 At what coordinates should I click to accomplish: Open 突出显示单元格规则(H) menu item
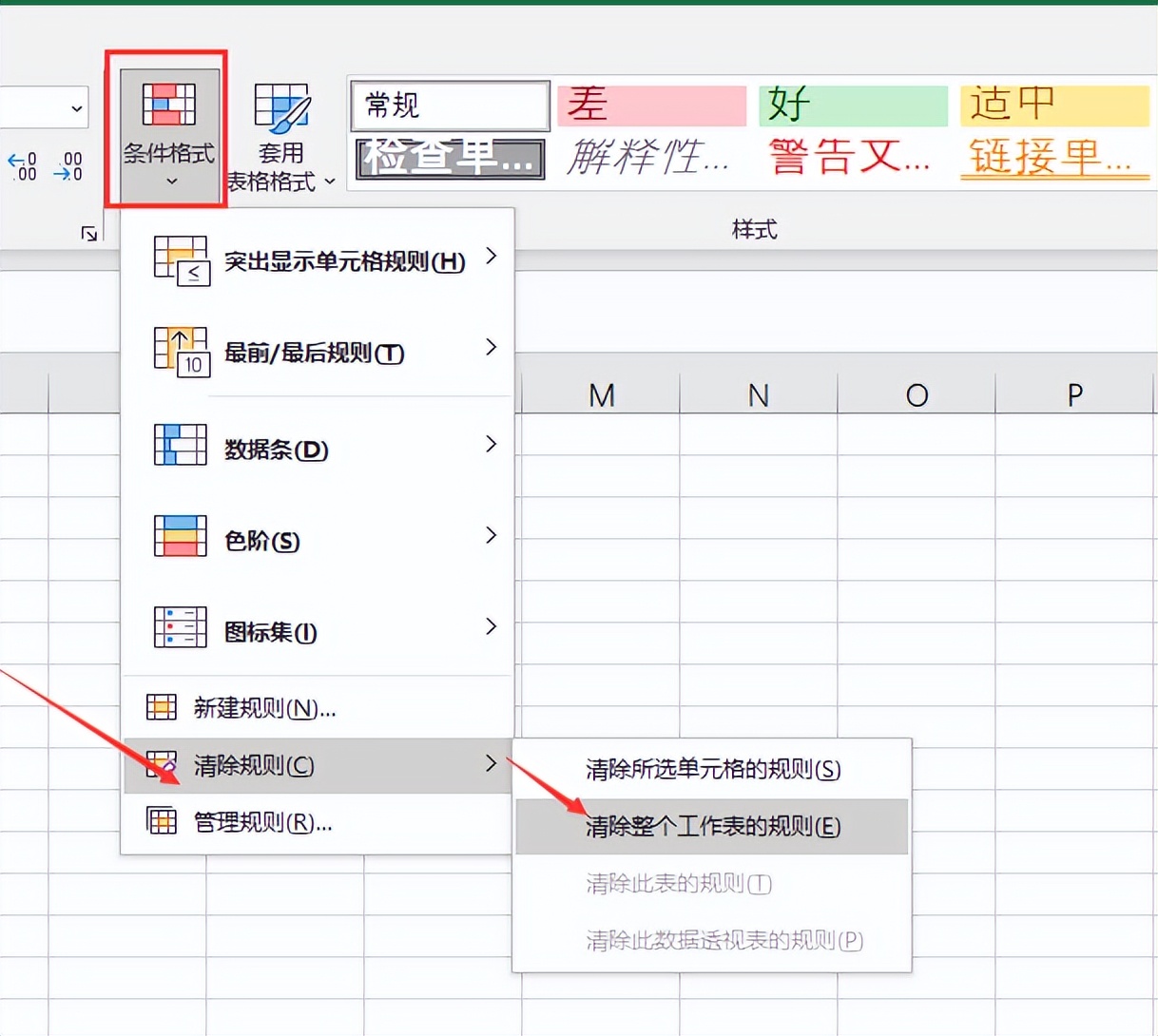click(x=318, y=260)
